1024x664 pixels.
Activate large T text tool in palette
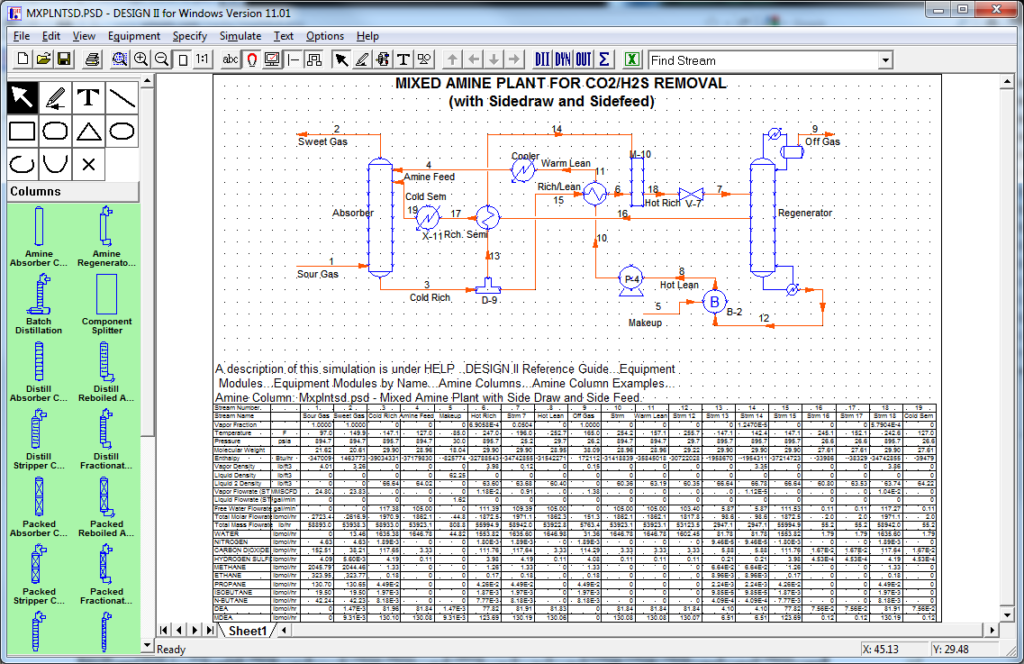pyautogui.click(x=89, y=98)
